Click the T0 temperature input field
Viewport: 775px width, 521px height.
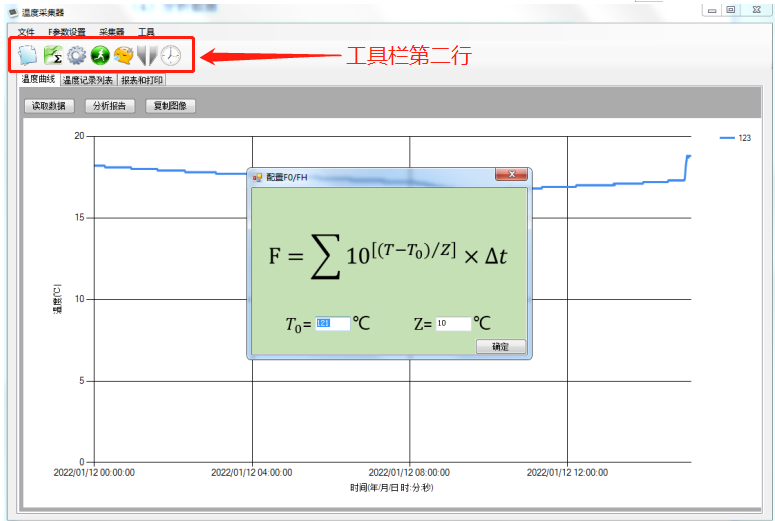(x=332, y=324)
